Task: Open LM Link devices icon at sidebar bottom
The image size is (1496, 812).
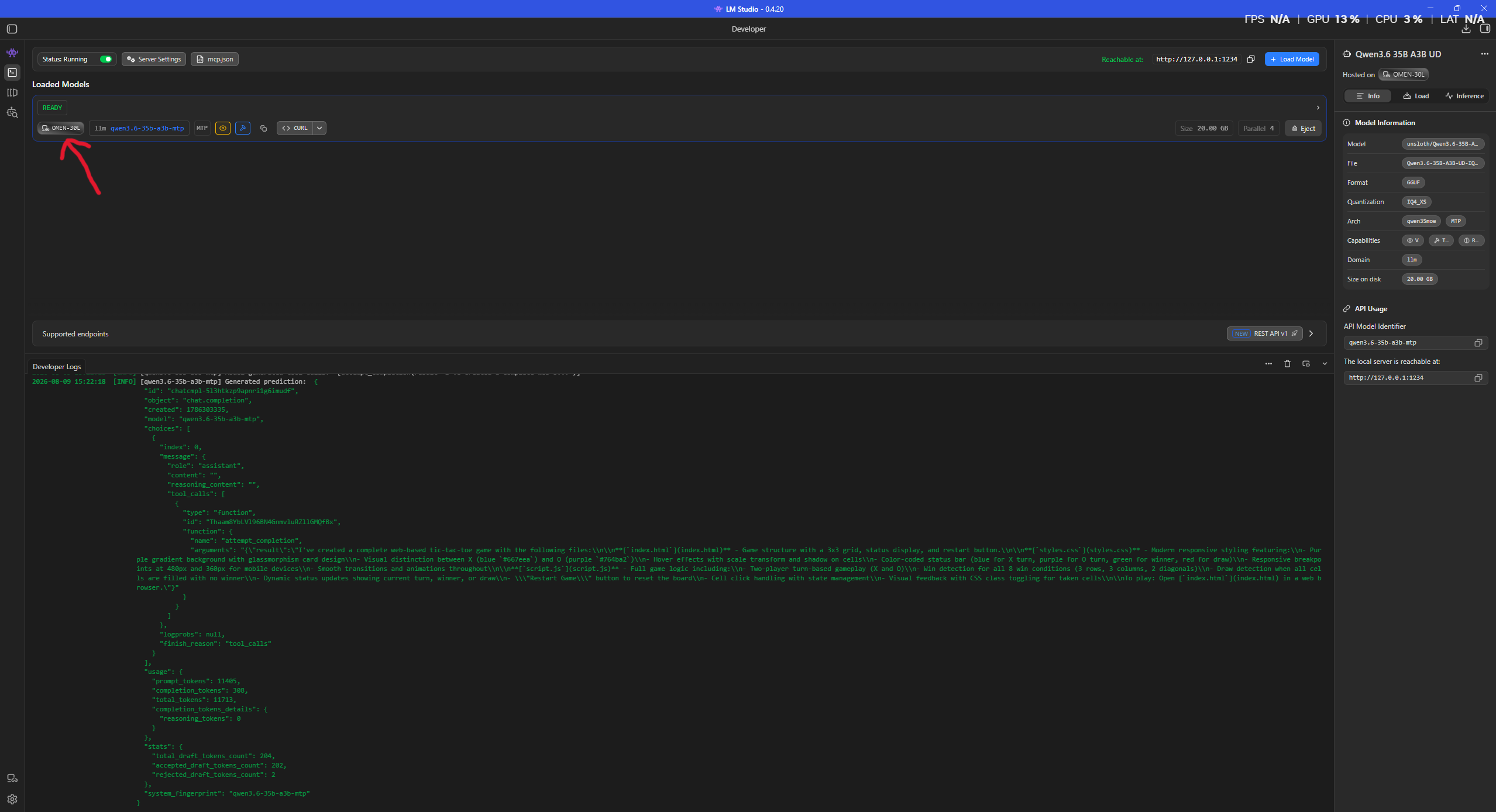Action: (12, 779)
